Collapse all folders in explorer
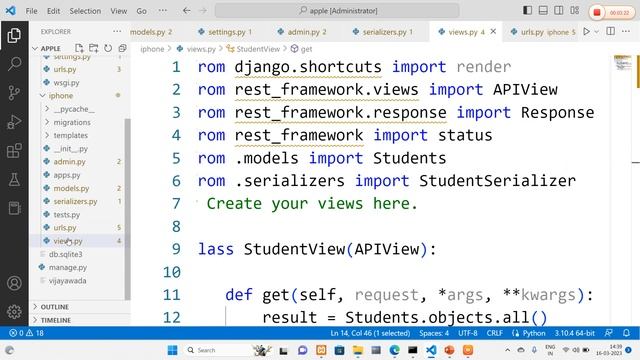 point(122,48)
